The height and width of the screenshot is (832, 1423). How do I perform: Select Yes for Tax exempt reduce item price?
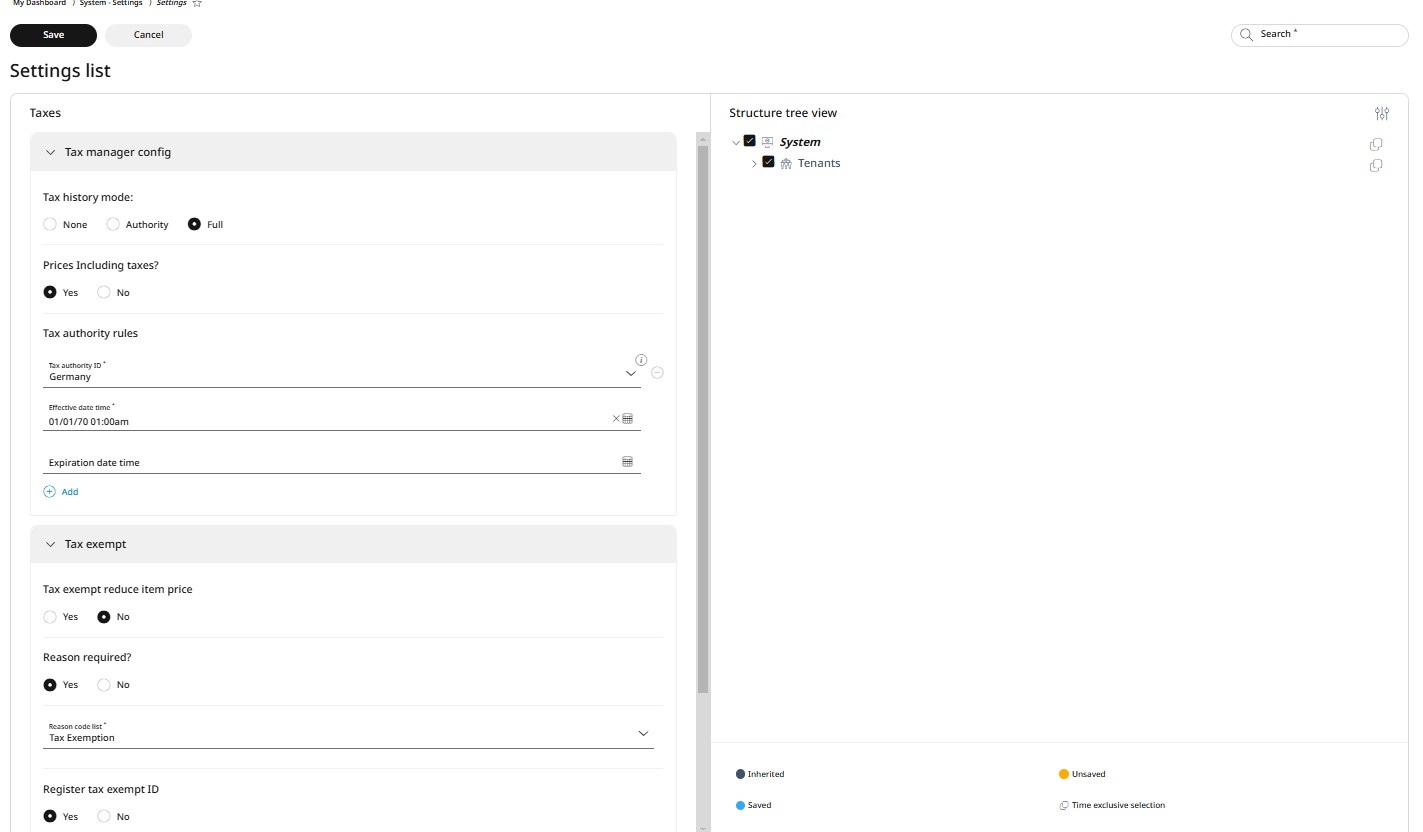50,616
